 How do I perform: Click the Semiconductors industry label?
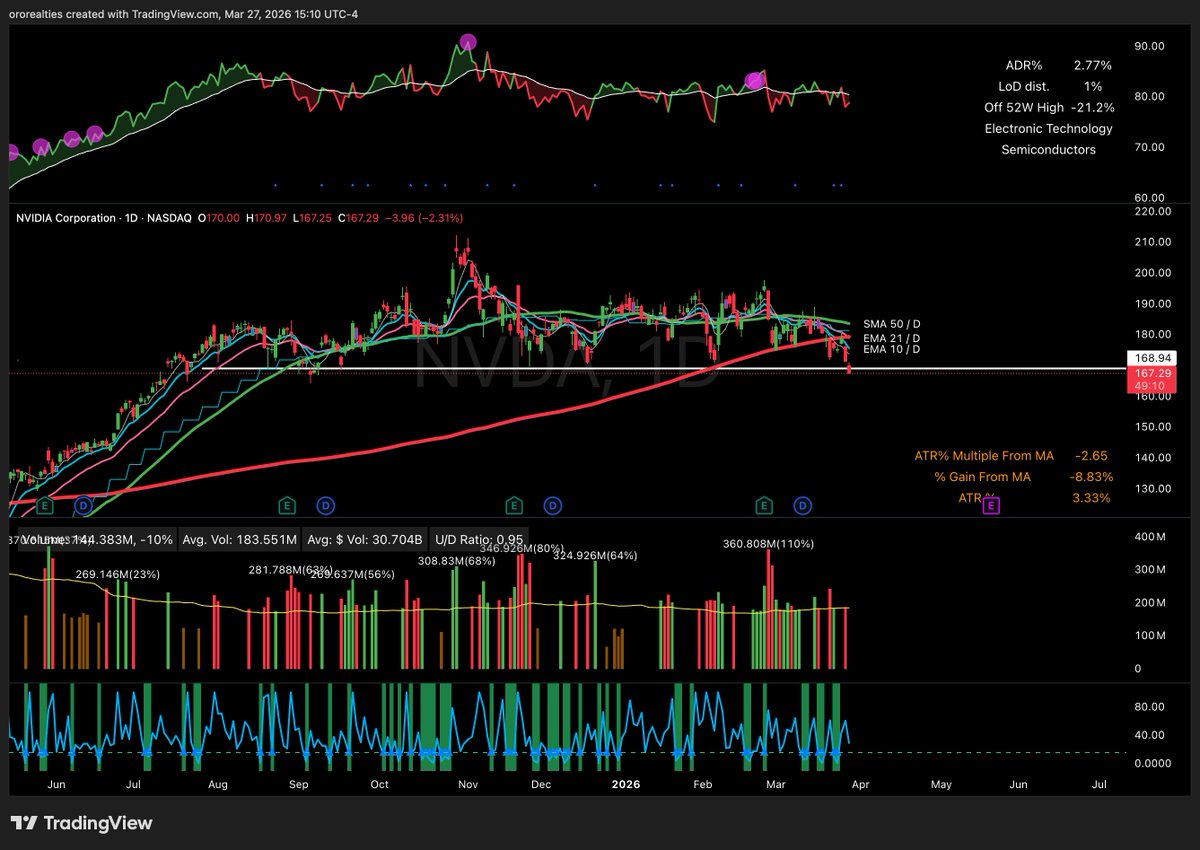tap(1048, 149)
